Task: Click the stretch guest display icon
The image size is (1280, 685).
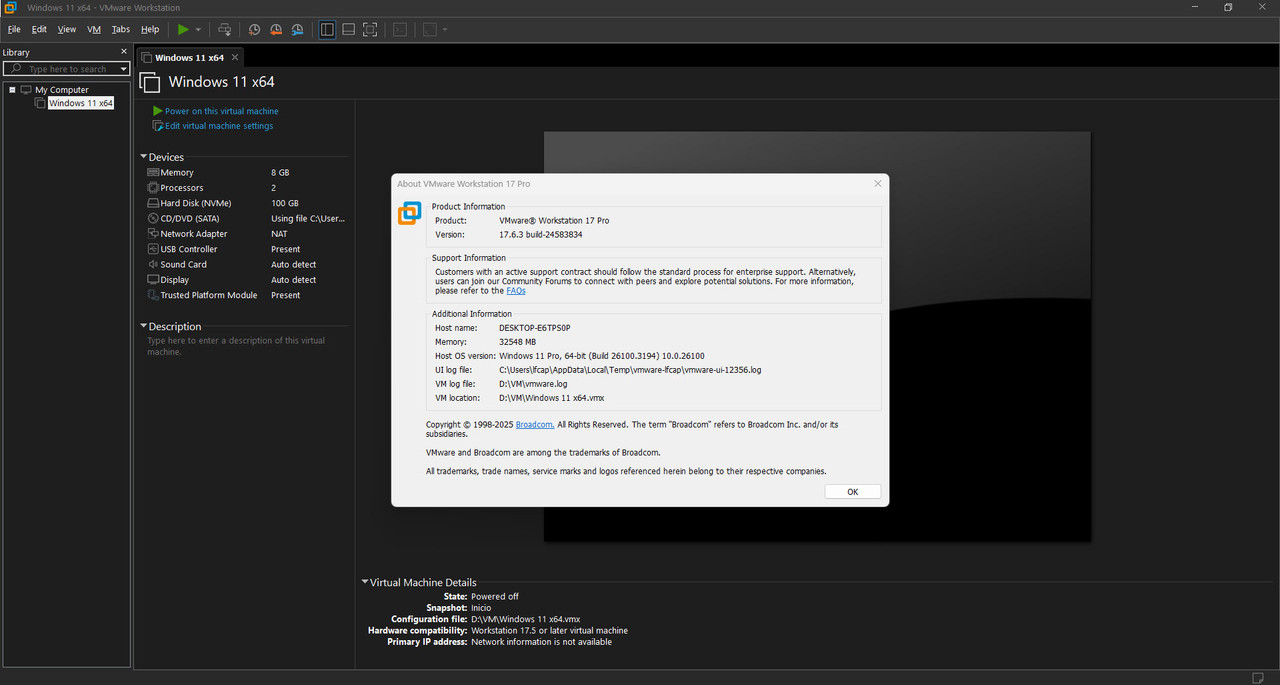Action: (430, 30)
